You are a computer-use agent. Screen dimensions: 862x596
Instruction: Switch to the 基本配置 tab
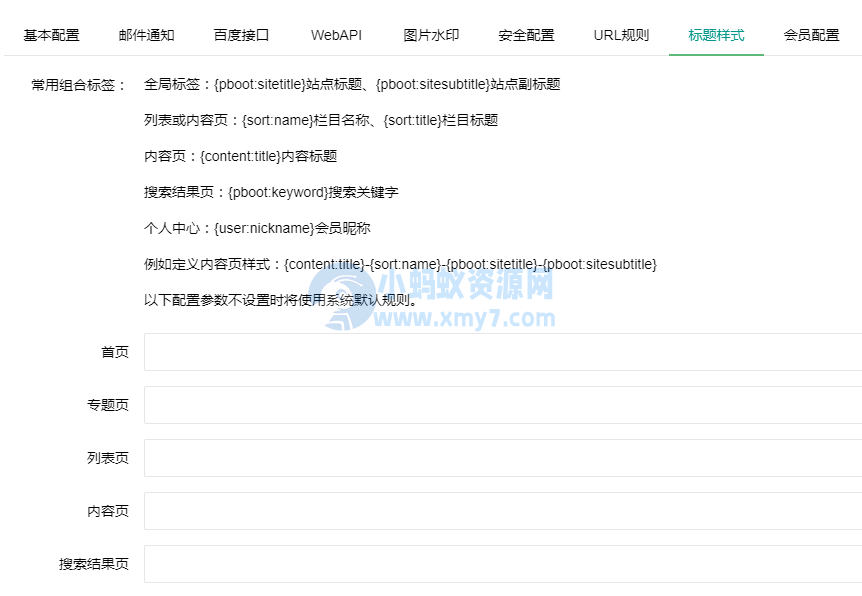tap(52, 35)
